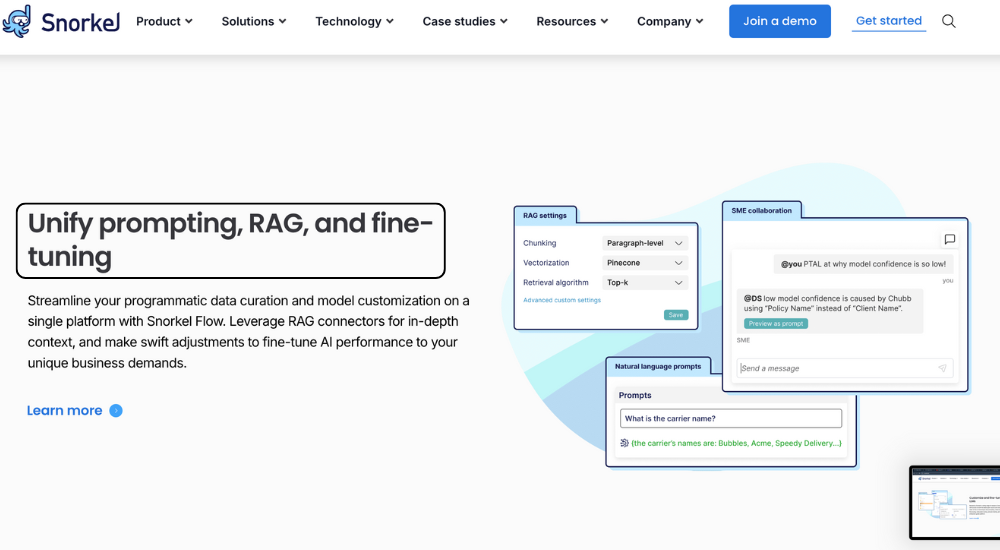Open the Vectorization Pinecone dropdown
This screenshot has height=550, width=1000.
click(645, 263)
